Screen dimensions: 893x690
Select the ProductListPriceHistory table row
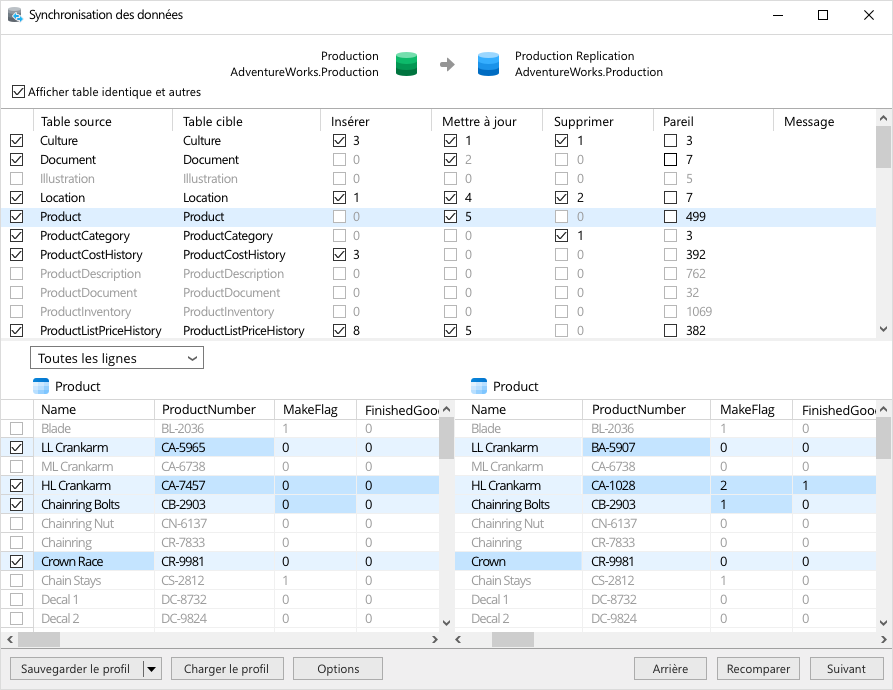coord(438,331)
